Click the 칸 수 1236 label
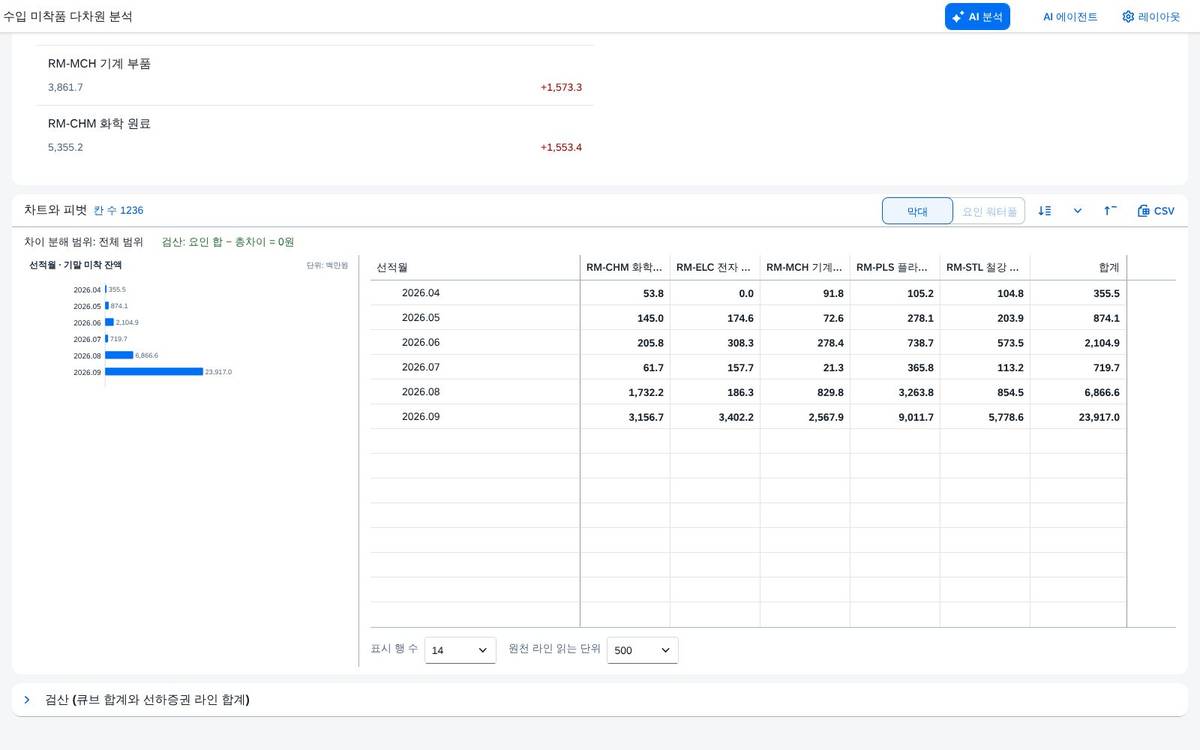 (x=119, y=211)
